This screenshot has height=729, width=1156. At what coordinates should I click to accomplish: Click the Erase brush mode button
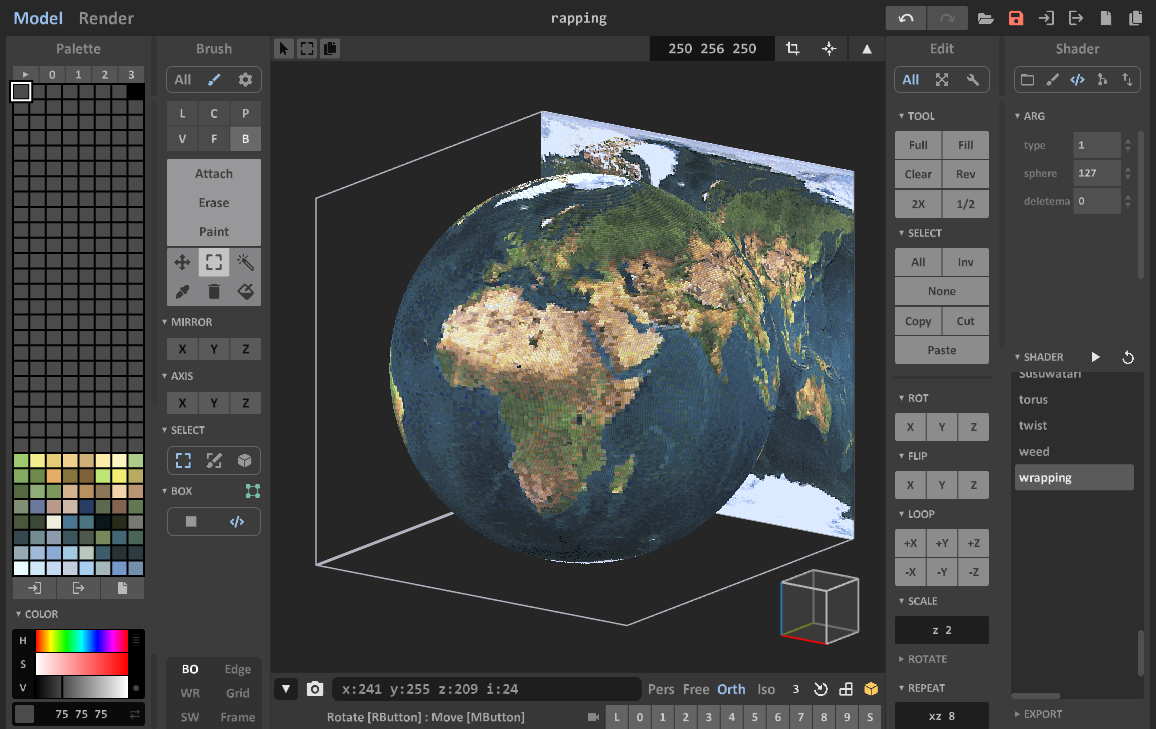[214, 203]
